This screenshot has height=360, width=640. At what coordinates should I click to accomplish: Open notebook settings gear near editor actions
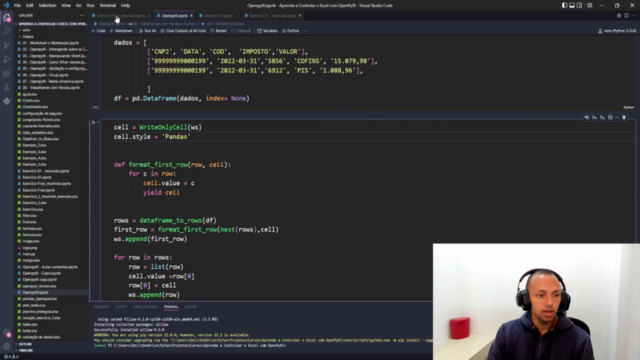pyautogui.click(x=619, y=16)
